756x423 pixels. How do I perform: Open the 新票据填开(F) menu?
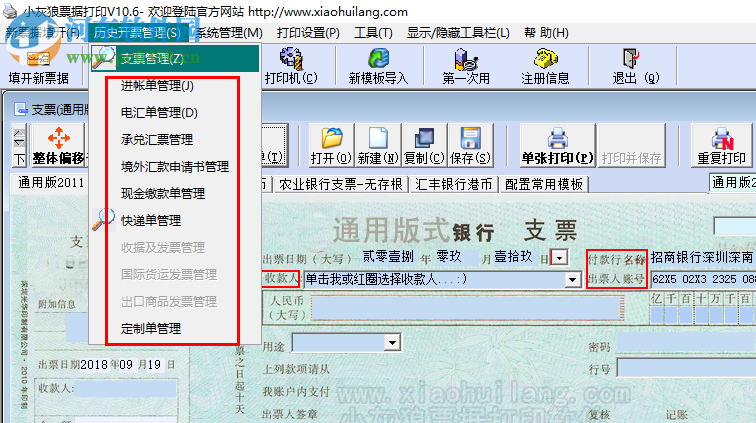42,33
